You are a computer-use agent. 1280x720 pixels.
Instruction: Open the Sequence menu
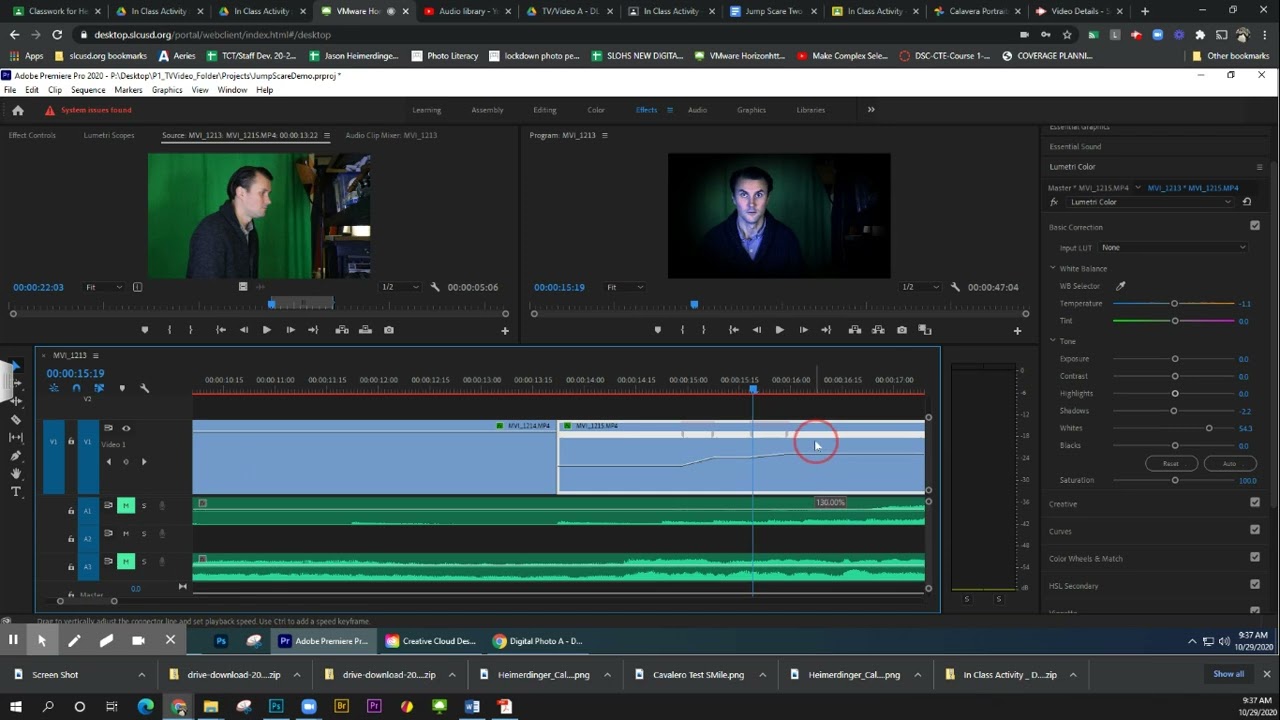point(88,90)
